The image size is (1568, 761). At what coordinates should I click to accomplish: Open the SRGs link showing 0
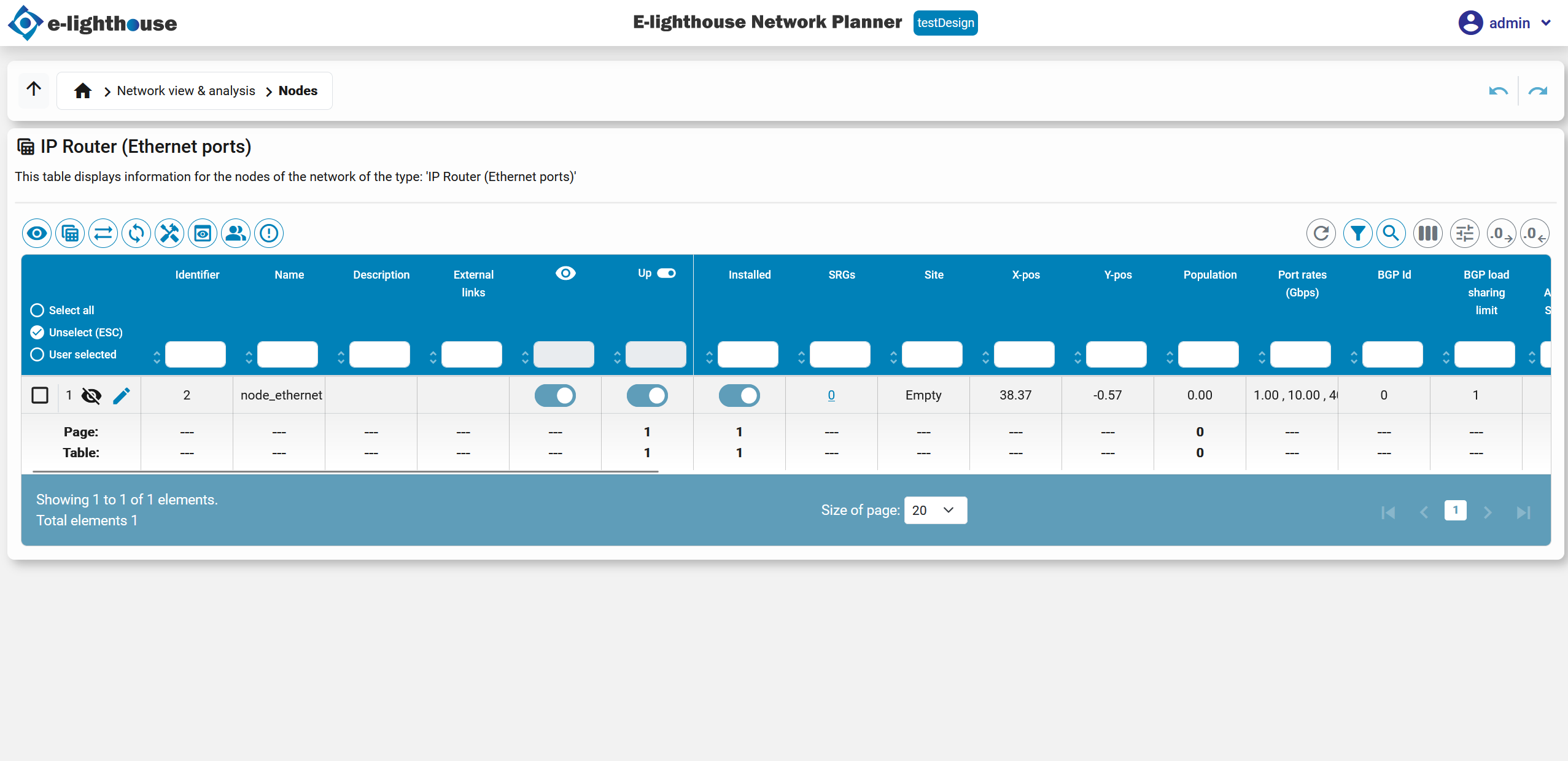tap(831, 395)
